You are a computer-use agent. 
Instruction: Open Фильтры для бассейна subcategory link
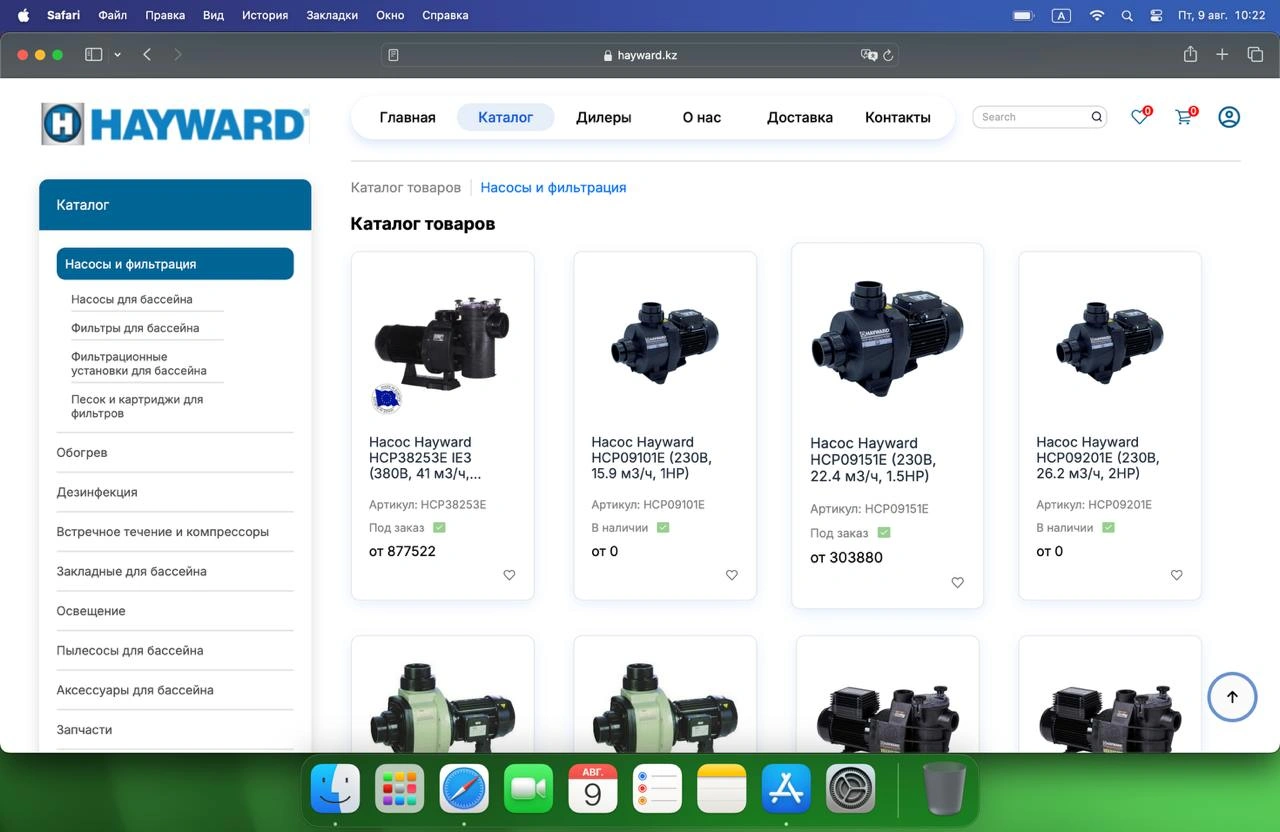(135, 328)
